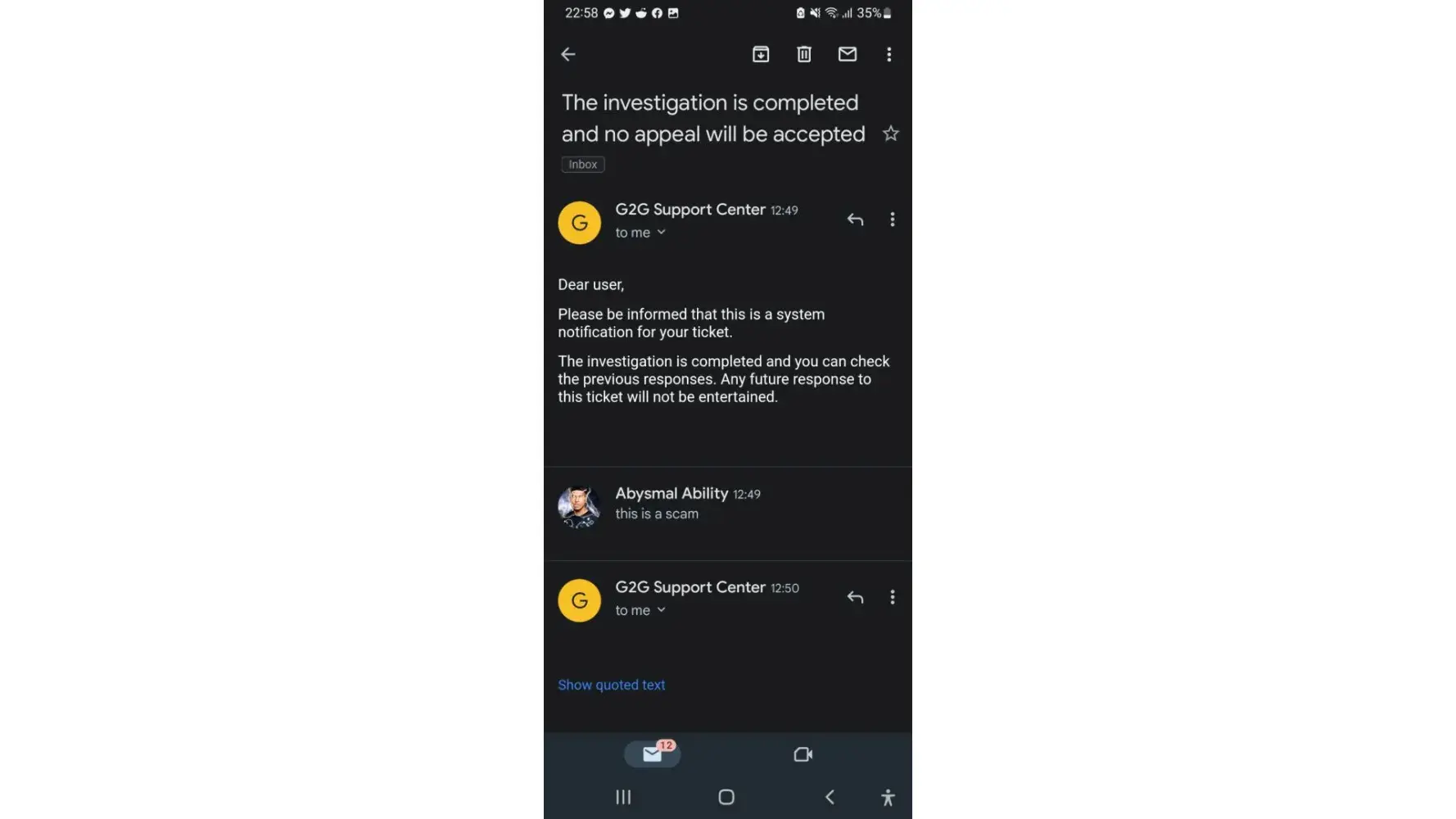Image resolution: width=1456 pixels, height=819 pixels.
Task: Switch to the Meet video tab
Action: pyautogui.click(x=803, y=754)
